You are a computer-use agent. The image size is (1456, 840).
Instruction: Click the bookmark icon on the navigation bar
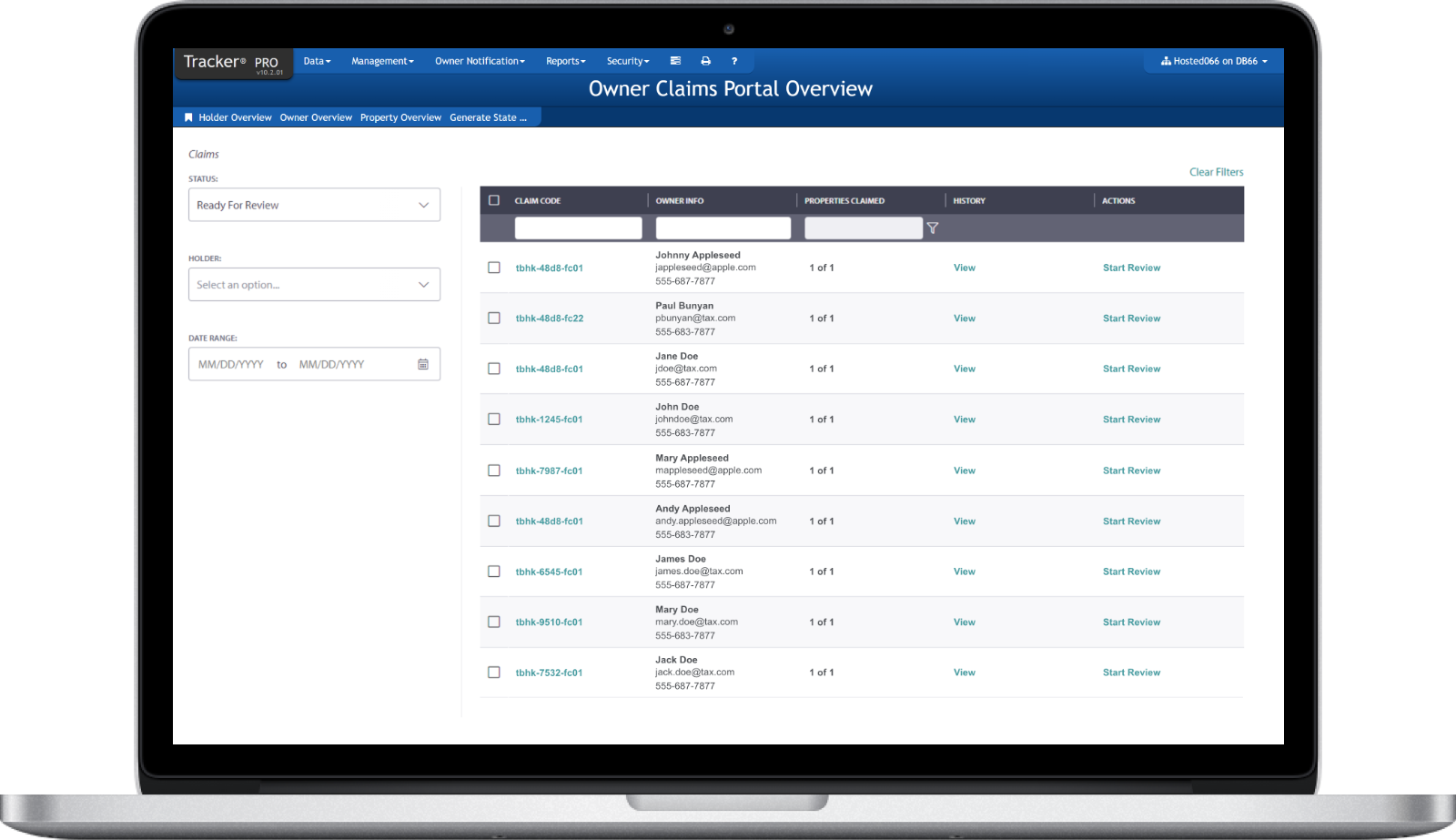coord(188,116)
